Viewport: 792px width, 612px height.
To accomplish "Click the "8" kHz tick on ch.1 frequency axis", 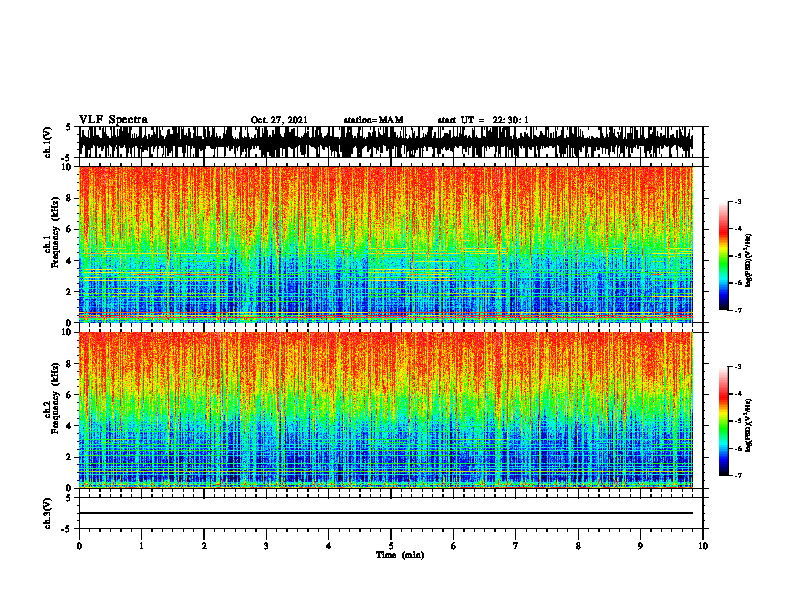I will [x=69, y=198].
